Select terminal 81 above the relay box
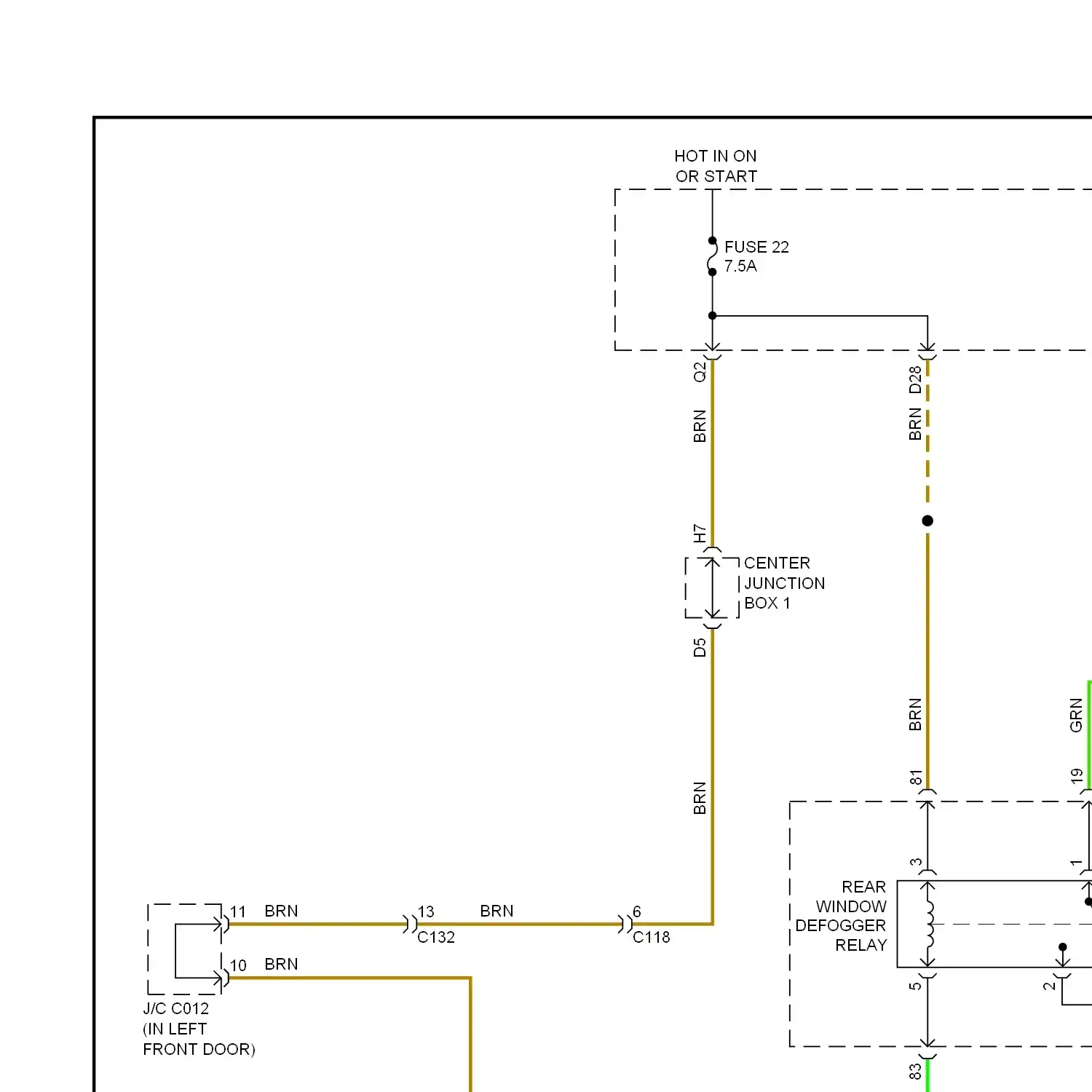Image resolution: width=1092 pixels, height=1092 pixels. coord(916,777)
